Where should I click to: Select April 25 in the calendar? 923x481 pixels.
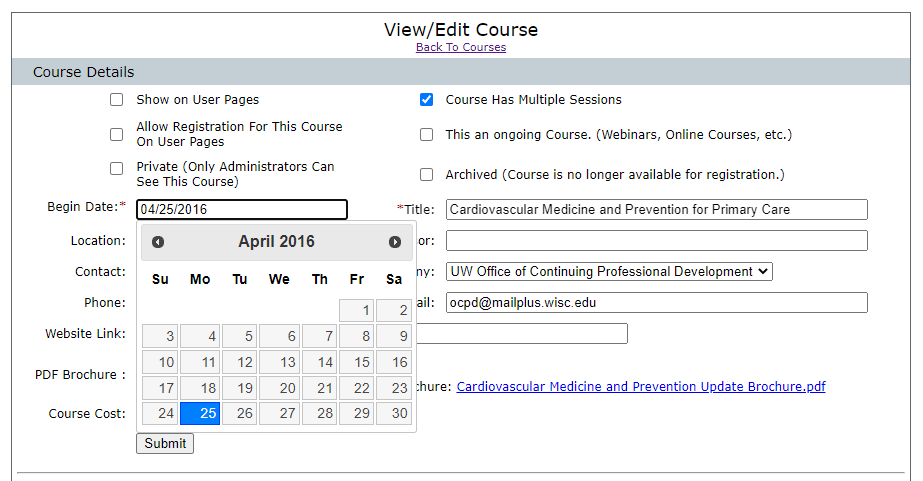200,413
